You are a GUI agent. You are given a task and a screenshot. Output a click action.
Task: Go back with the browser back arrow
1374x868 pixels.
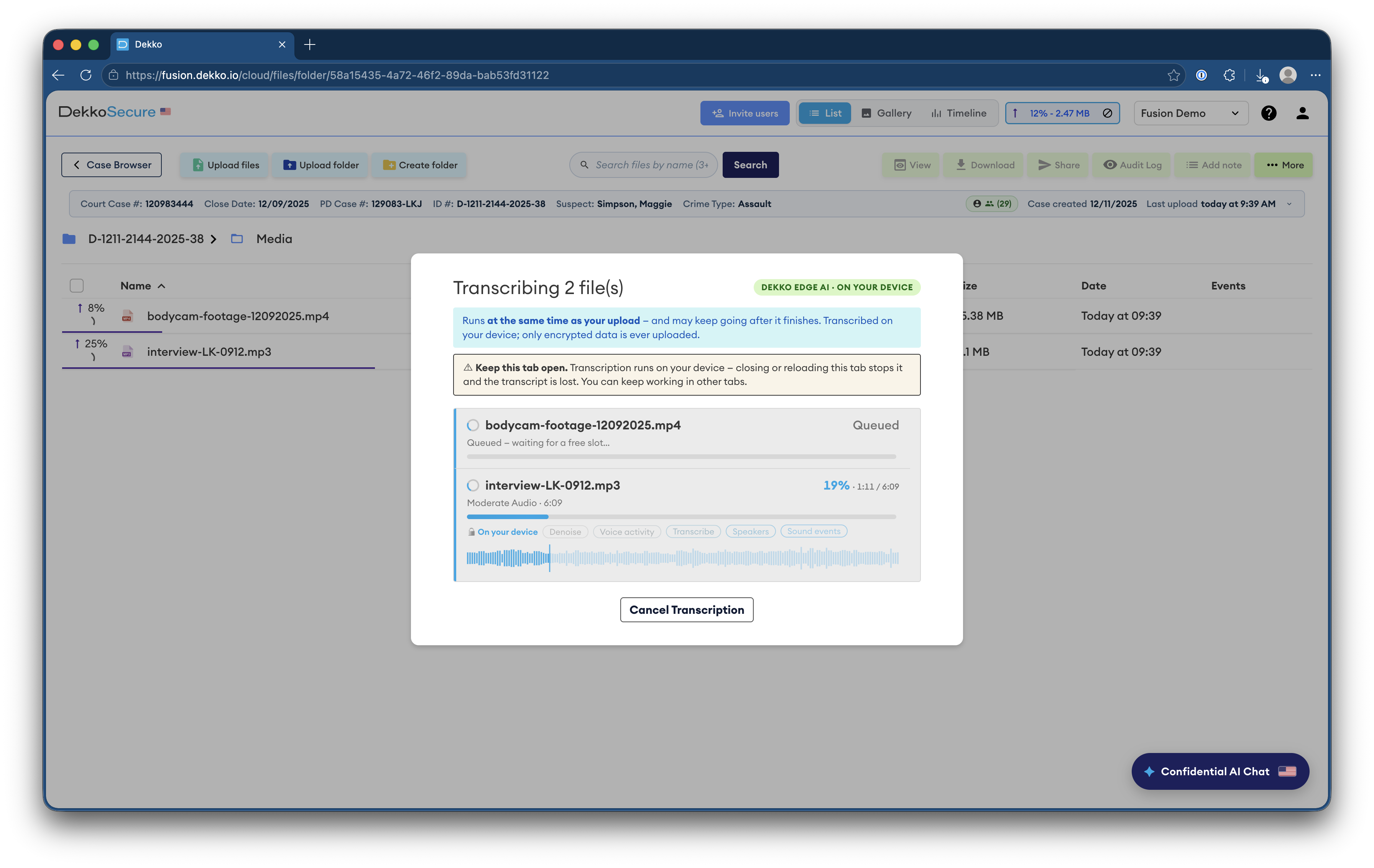[58, 75]
